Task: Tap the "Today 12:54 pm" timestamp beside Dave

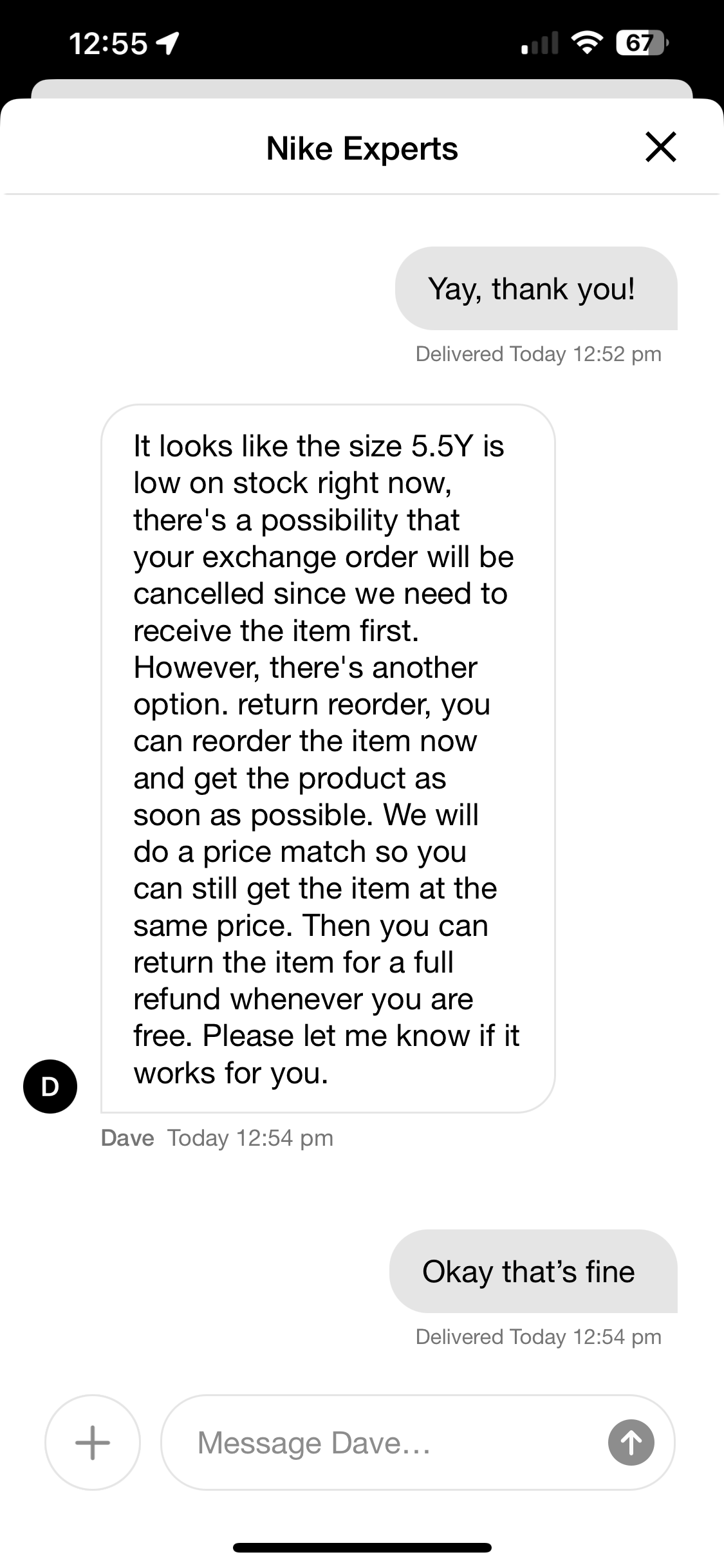Action: pyautogui.click(x=250, y=1138)
